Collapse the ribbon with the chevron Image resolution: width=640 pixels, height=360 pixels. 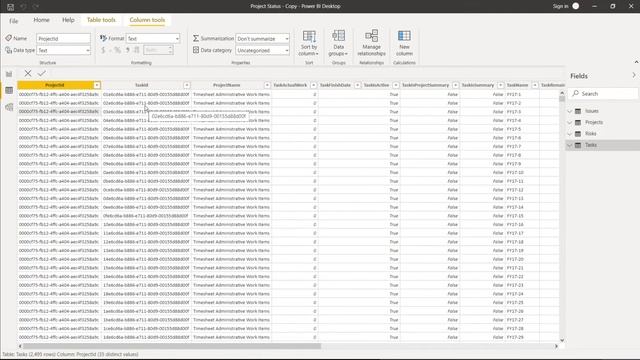tap(636, 62)
